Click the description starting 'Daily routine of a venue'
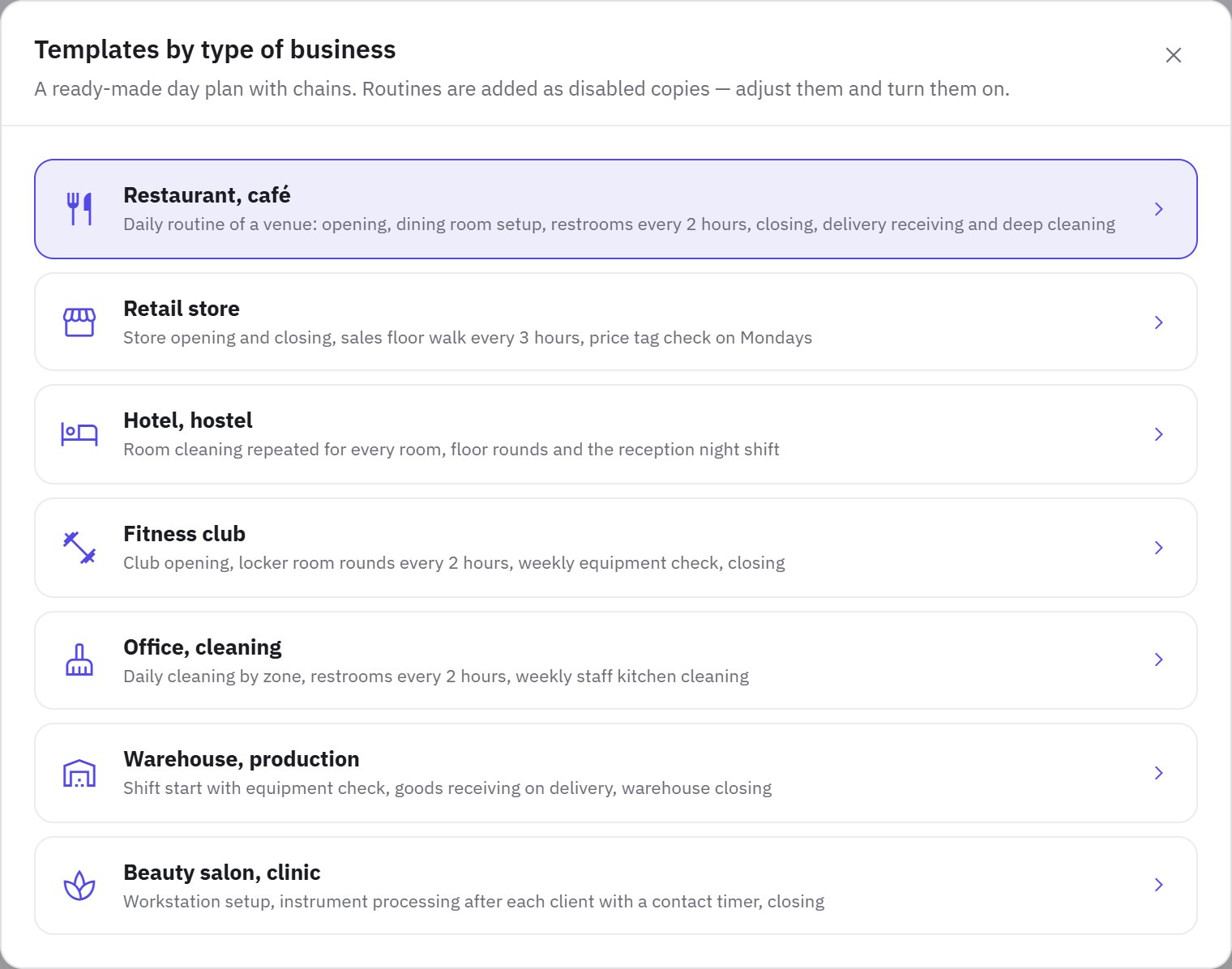The height and width of the screenshot is (969, 1232). [x=619, y=224]
